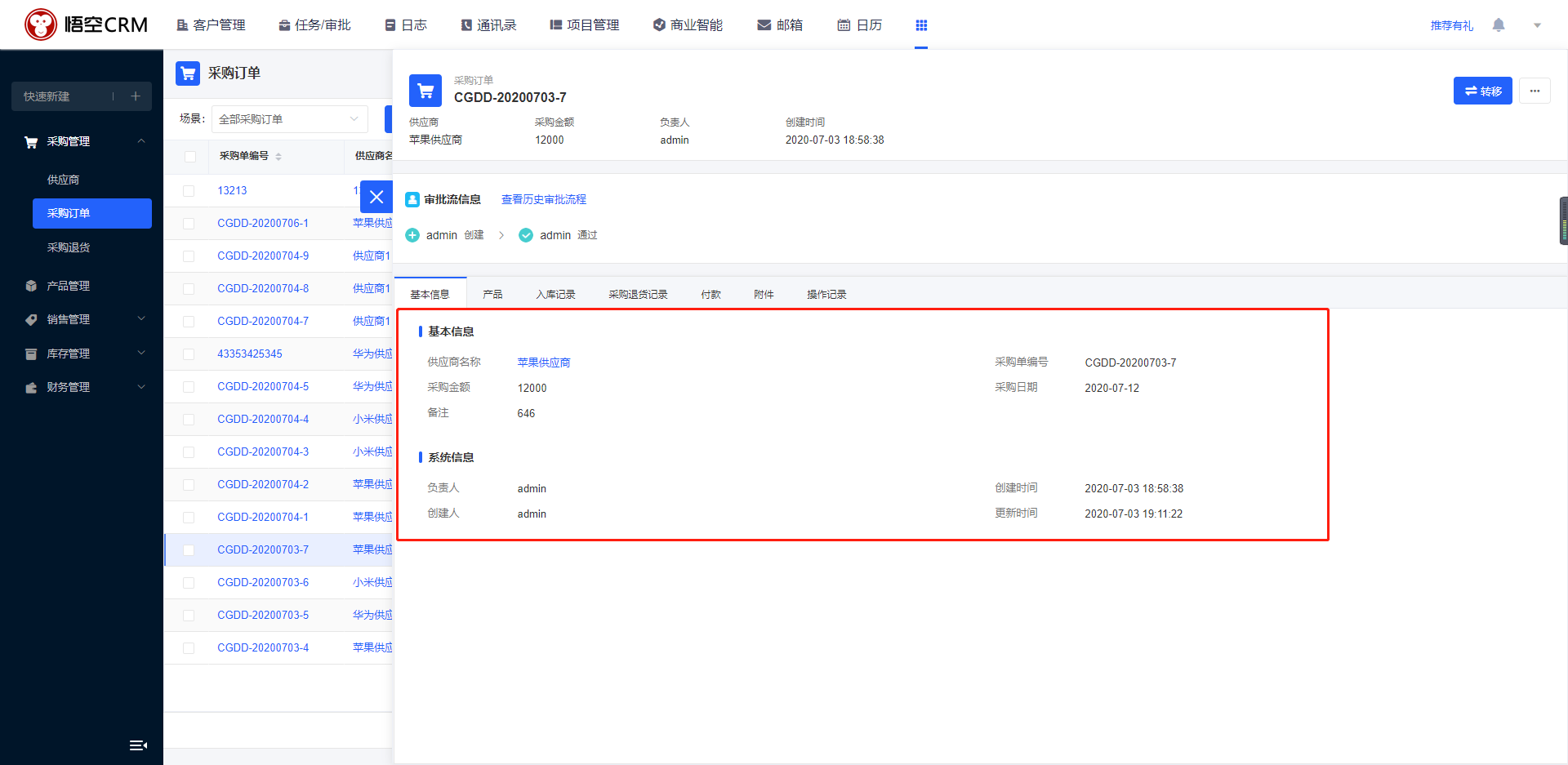Switch to the 产品 tab
1568x765 pixels.
[x=492, y=294]
